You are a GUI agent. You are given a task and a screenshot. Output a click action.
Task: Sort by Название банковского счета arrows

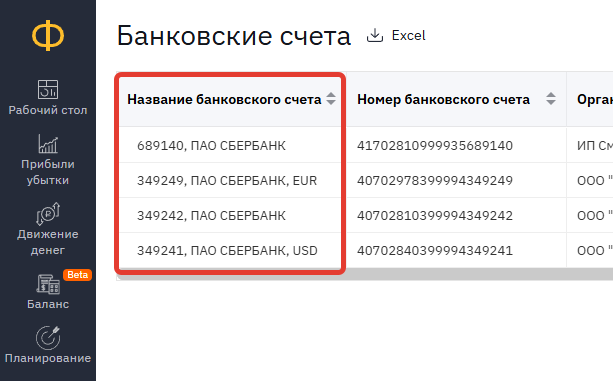pyautogui.click(x=331, y=98)
